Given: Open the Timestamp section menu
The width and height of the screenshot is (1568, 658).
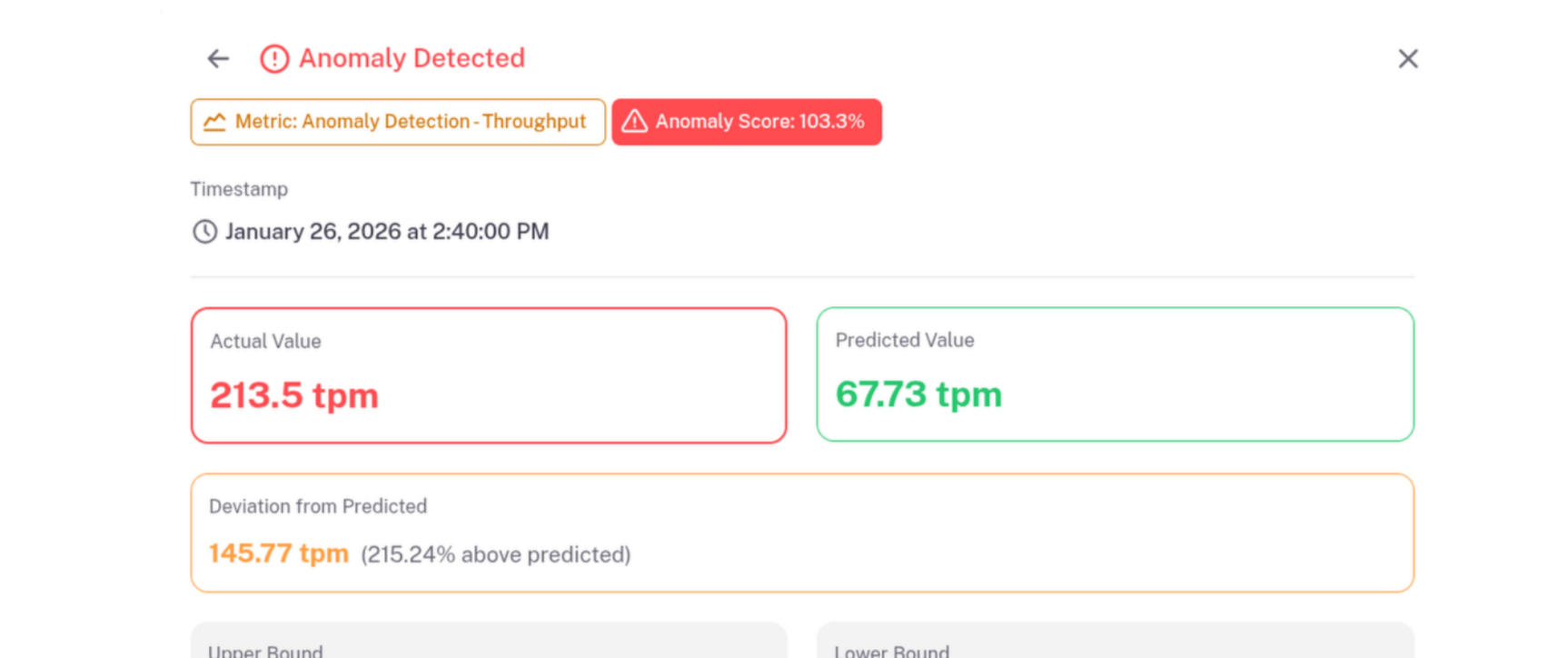Looking at the screenshot, I should (239, 189).
